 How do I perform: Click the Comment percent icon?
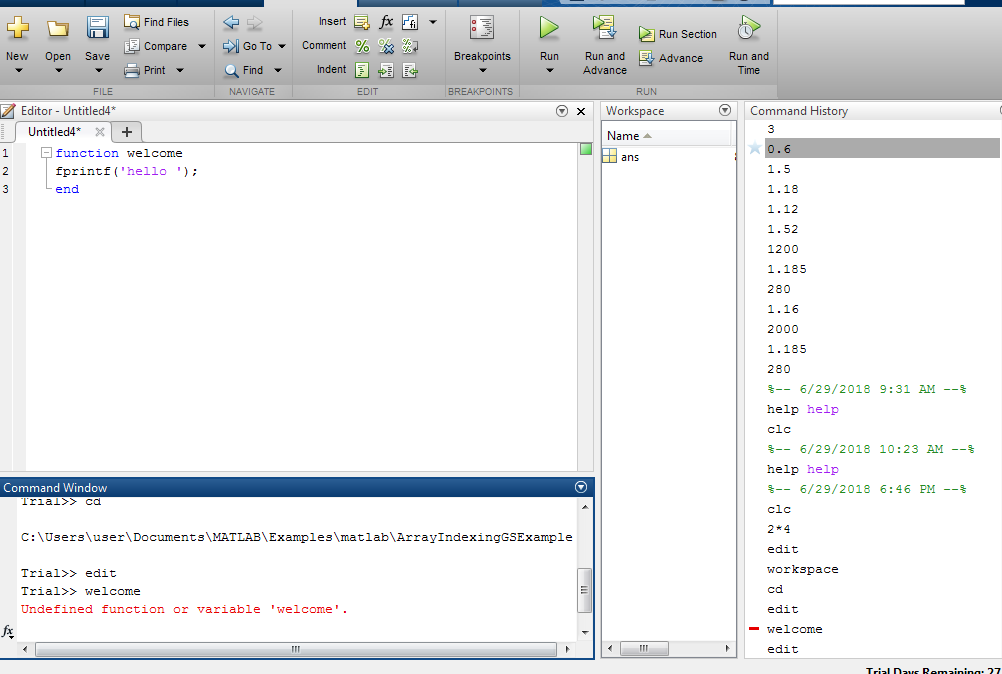coord(362,45)
